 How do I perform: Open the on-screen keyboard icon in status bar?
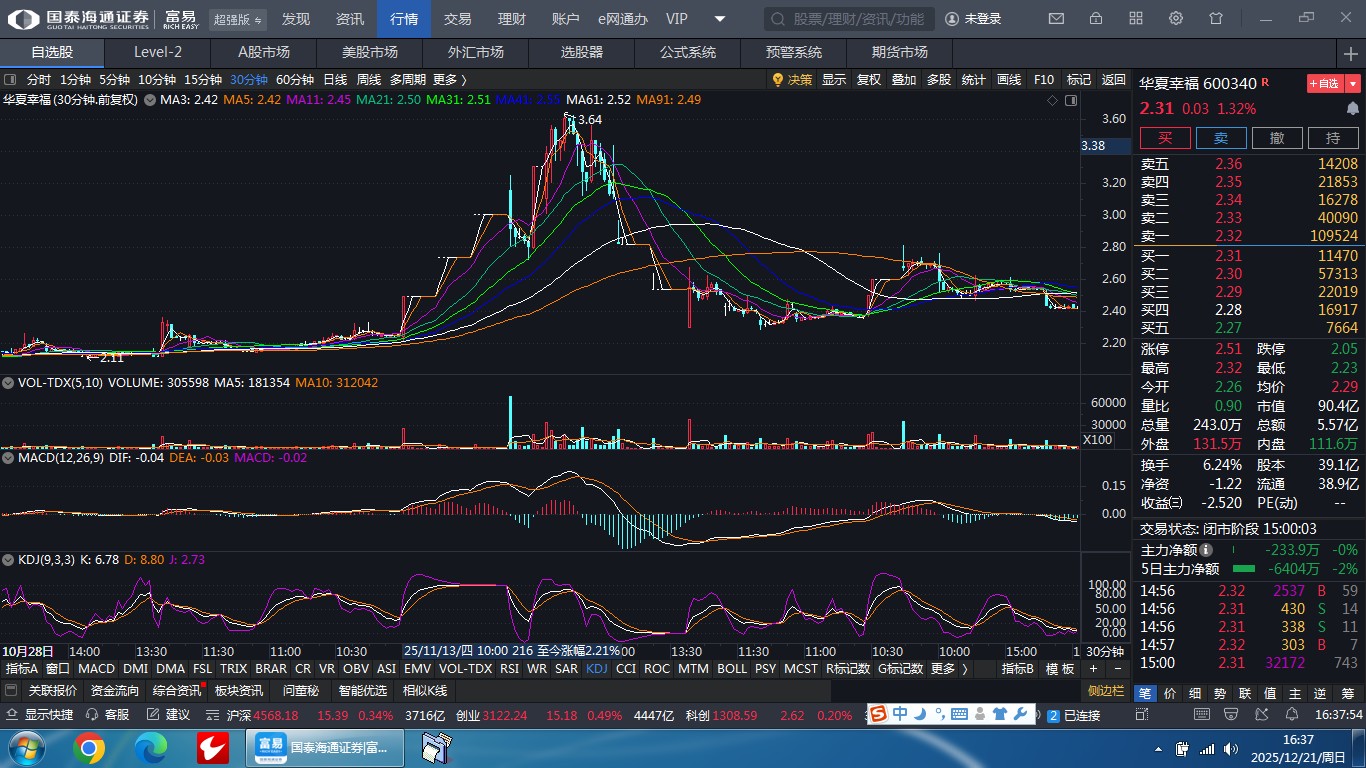(959, 714)
